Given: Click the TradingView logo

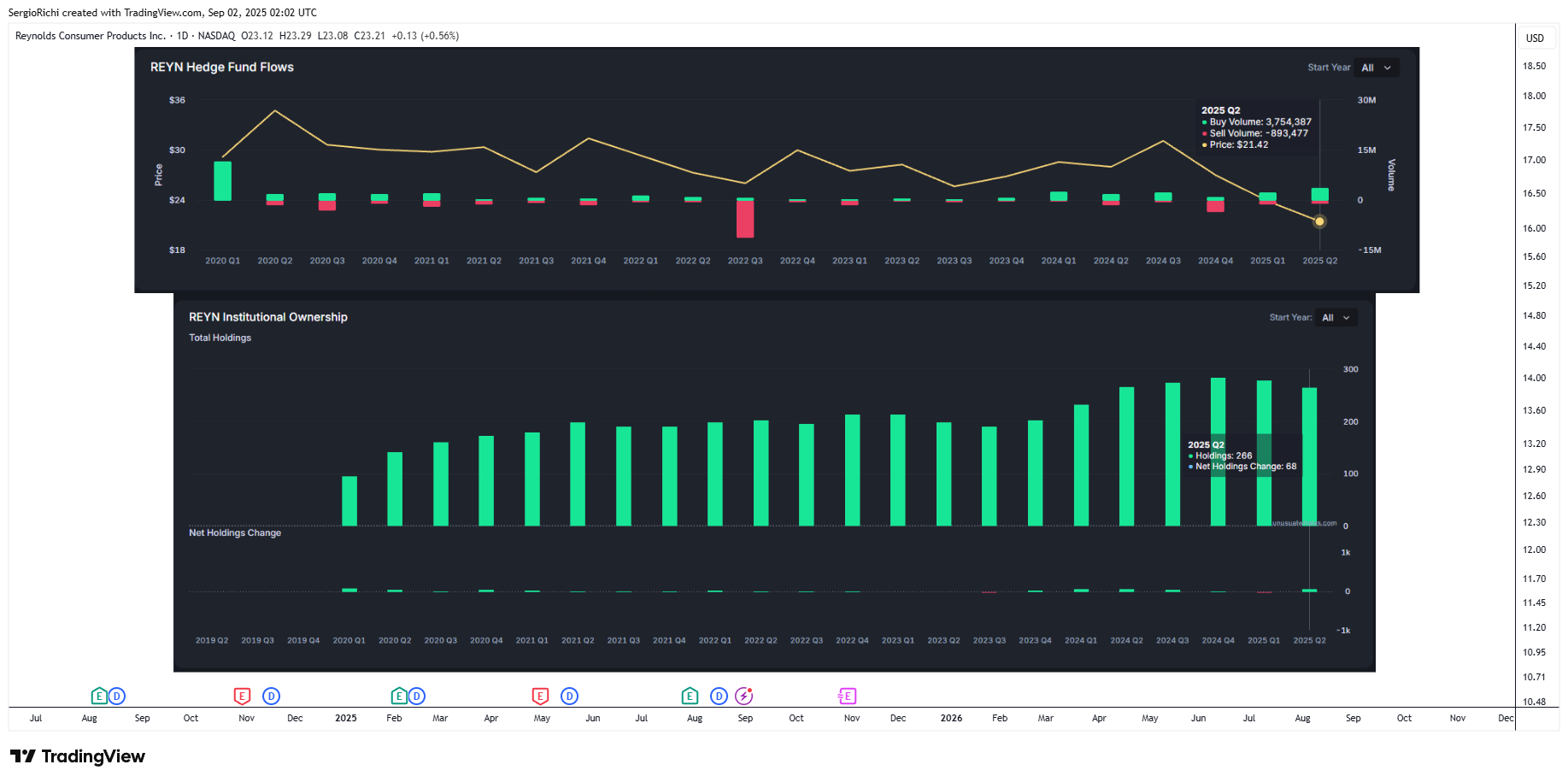Looking at the screenshot, I should click(x=78, y=756).
